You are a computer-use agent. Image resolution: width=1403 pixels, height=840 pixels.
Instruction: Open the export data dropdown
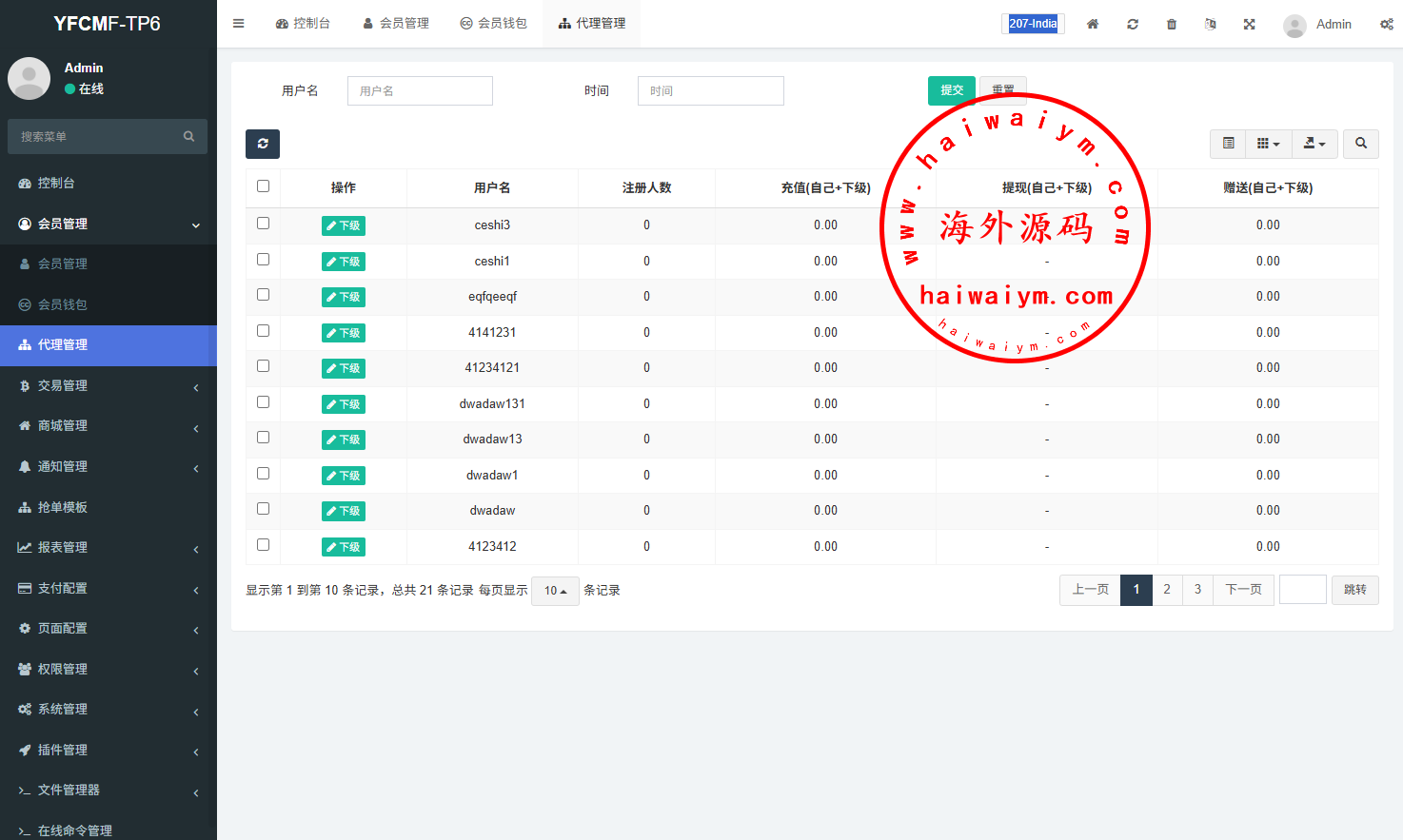(x=1314, y=144)
